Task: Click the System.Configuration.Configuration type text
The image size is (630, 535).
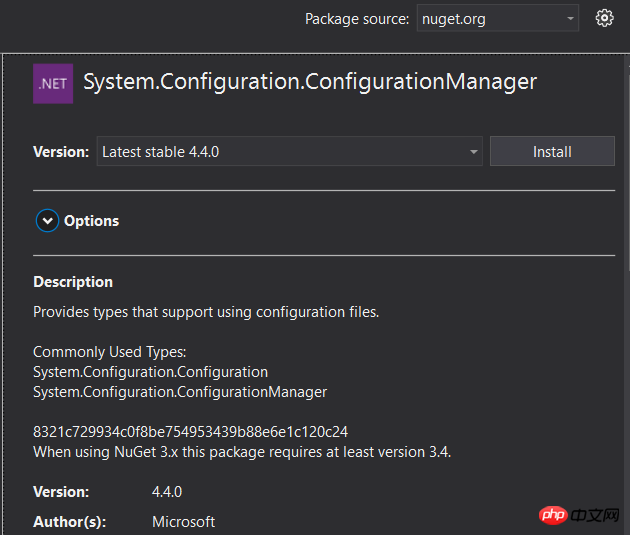Action: click(150, 372)
